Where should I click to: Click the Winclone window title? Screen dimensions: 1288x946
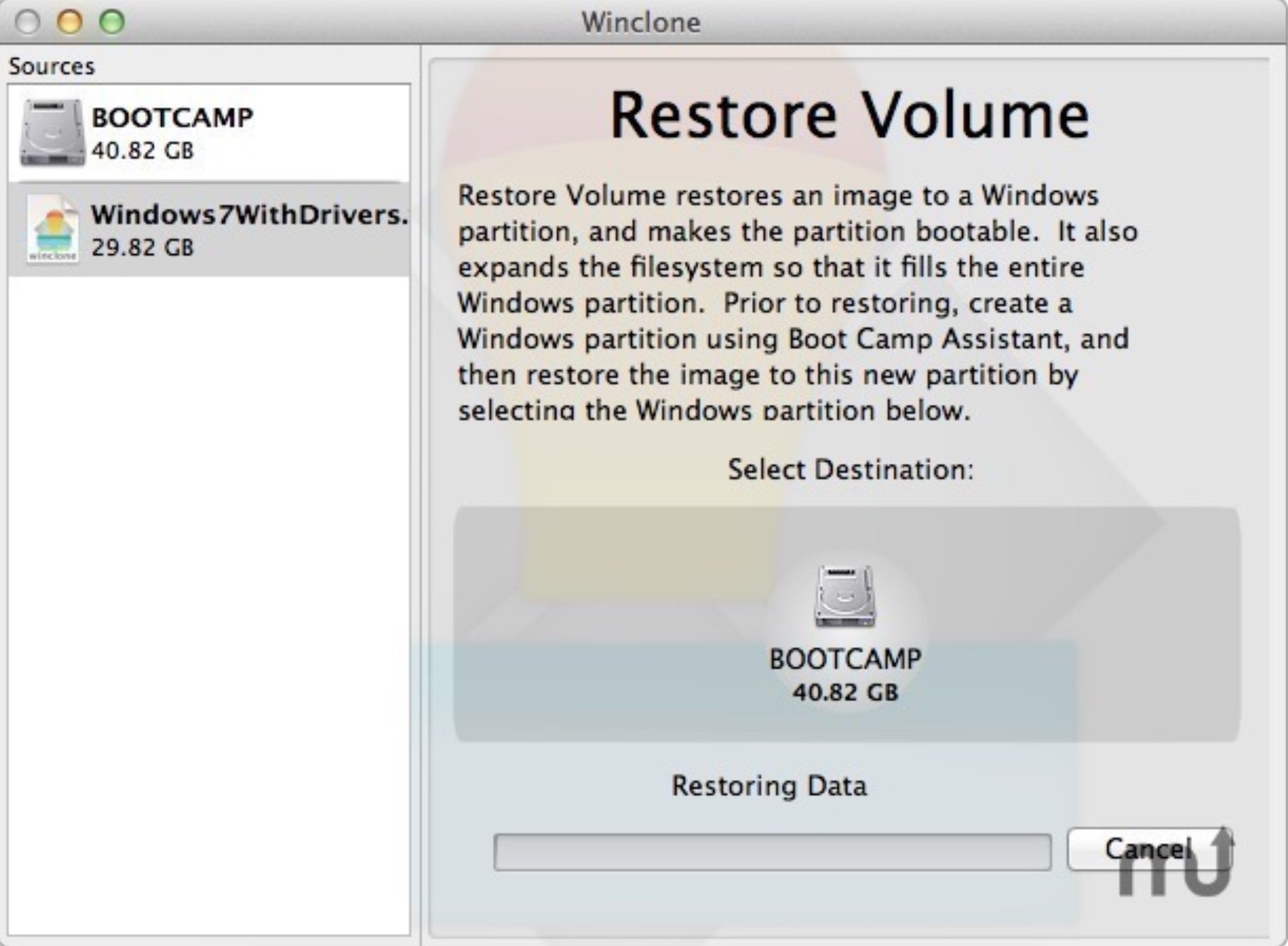[x=641, y=22]
